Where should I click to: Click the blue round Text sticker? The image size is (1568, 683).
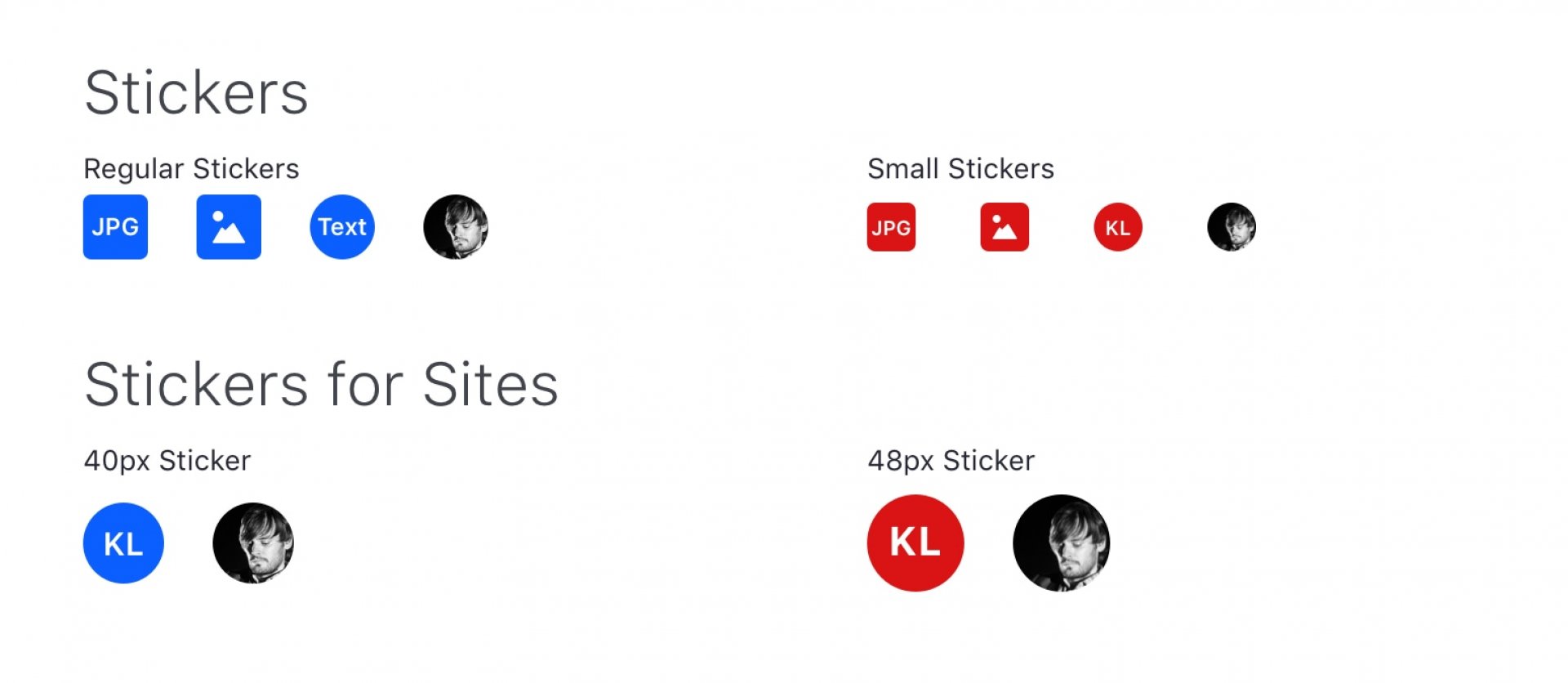click(342, 227)
